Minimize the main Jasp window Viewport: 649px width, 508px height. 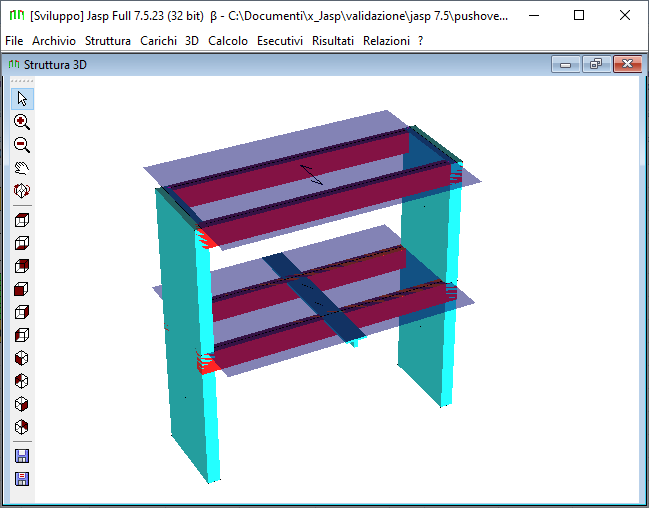pos(534,16)
